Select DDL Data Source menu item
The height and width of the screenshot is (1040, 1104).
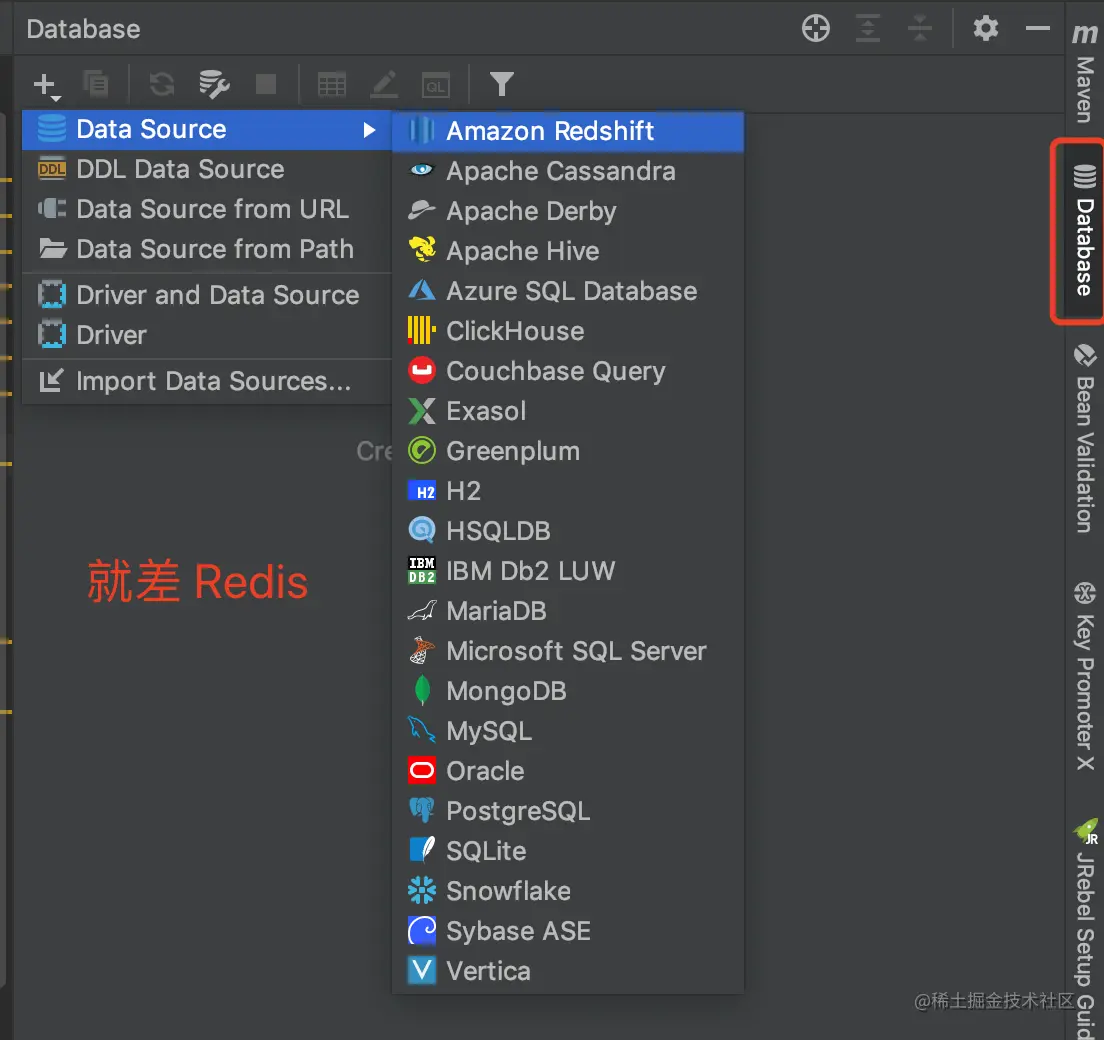point(206,170)
